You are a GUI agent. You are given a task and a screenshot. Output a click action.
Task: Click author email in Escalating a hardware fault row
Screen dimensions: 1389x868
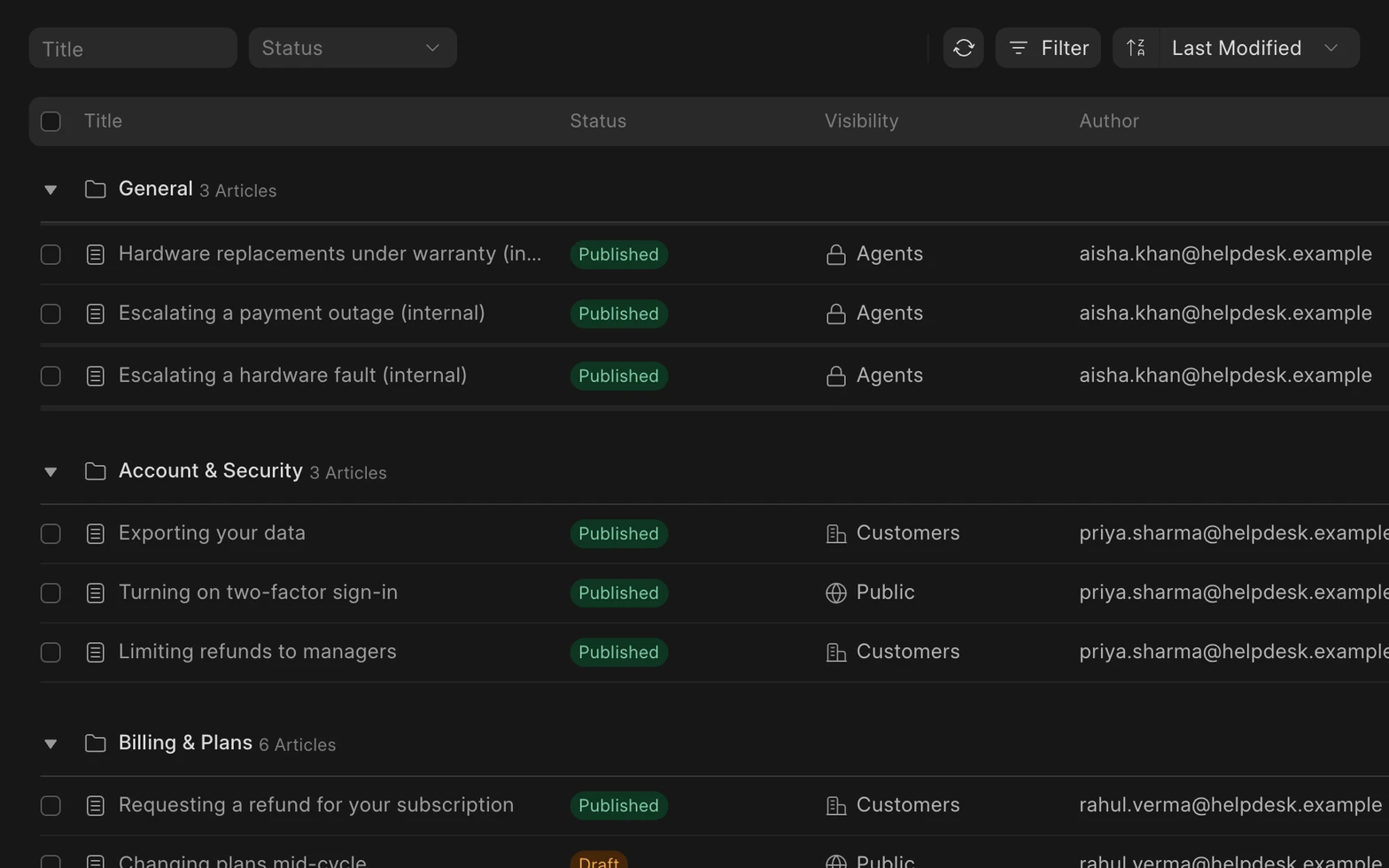coord(1225,376)
